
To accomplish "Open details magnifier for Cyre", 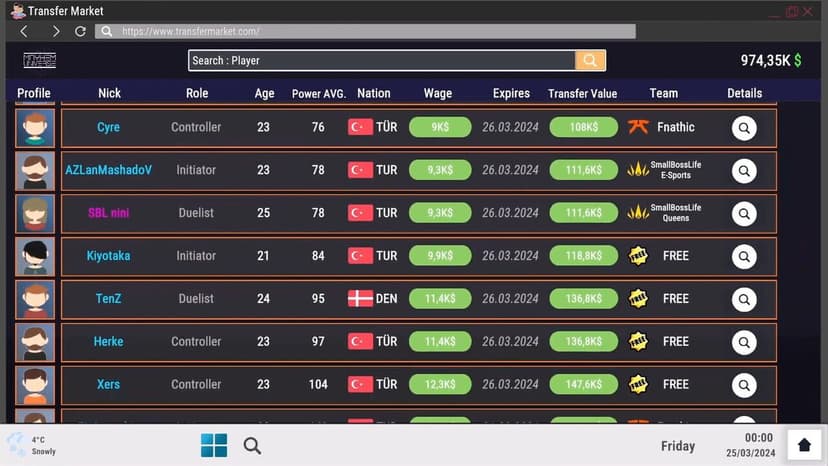I will point(744,128).
